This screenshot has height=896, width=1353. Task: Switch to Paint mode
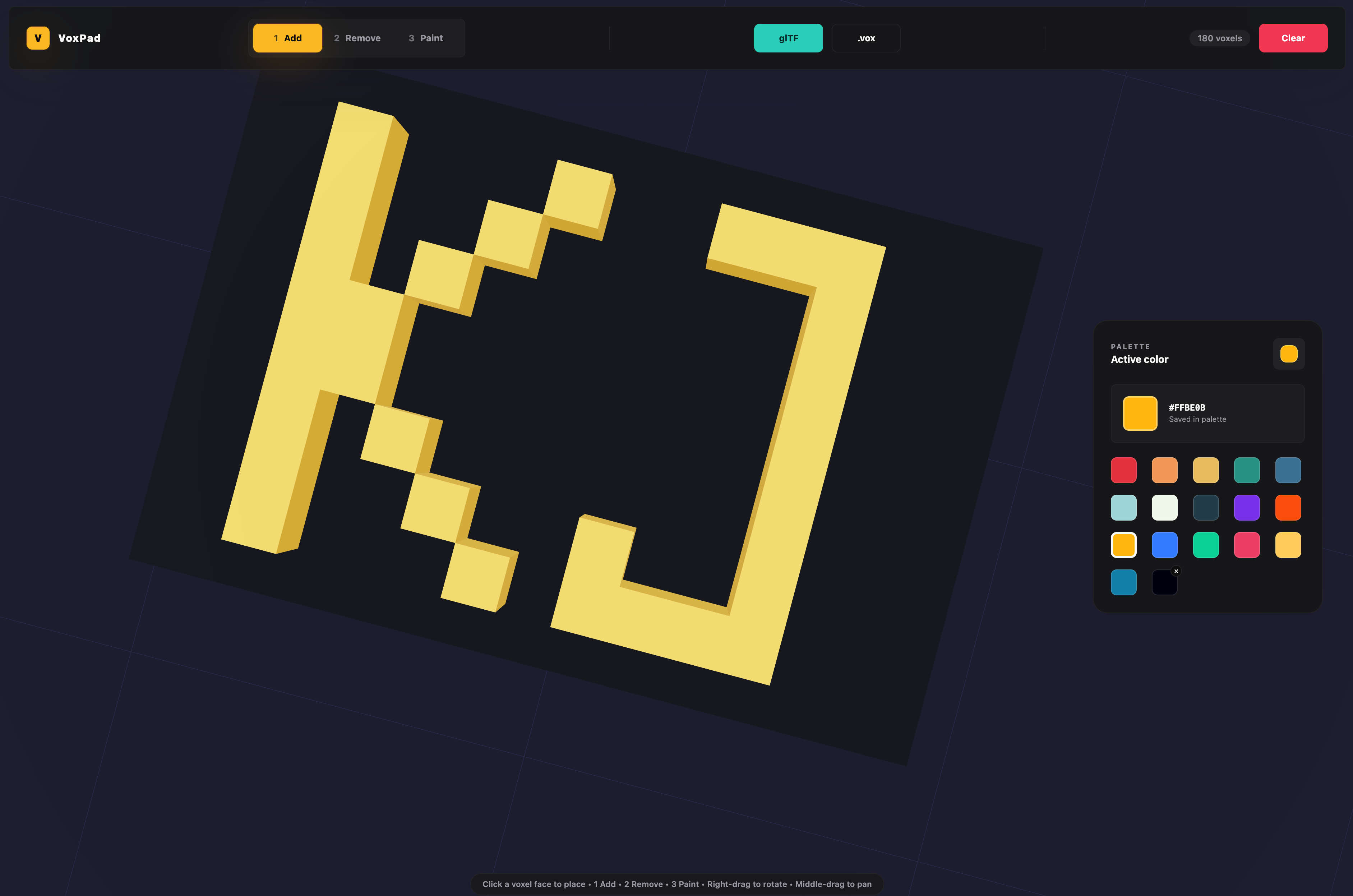[x=426, y=38]
